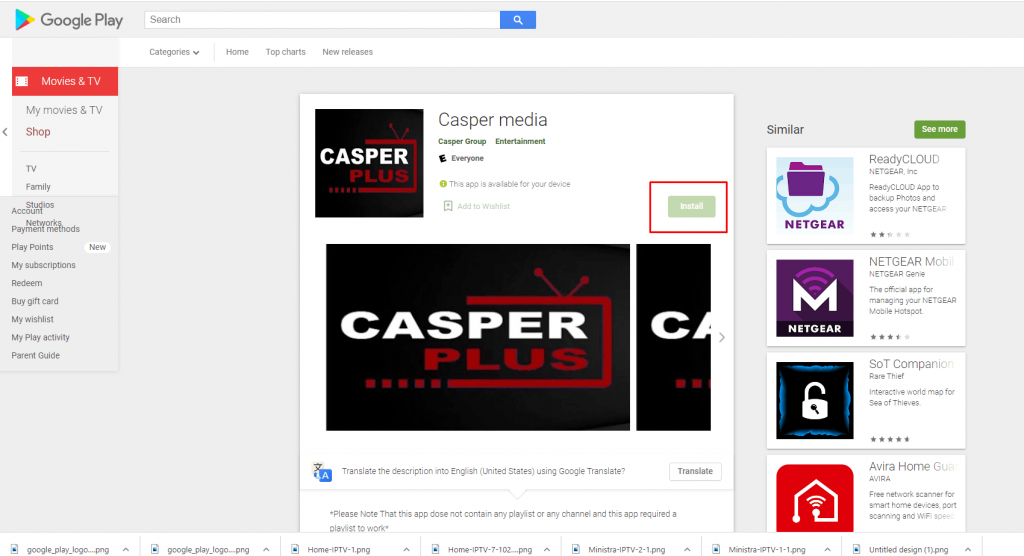This screenshot has height=556, width=1024.
Task: Click the Everyone content rating icon
Action: [443, 158]
